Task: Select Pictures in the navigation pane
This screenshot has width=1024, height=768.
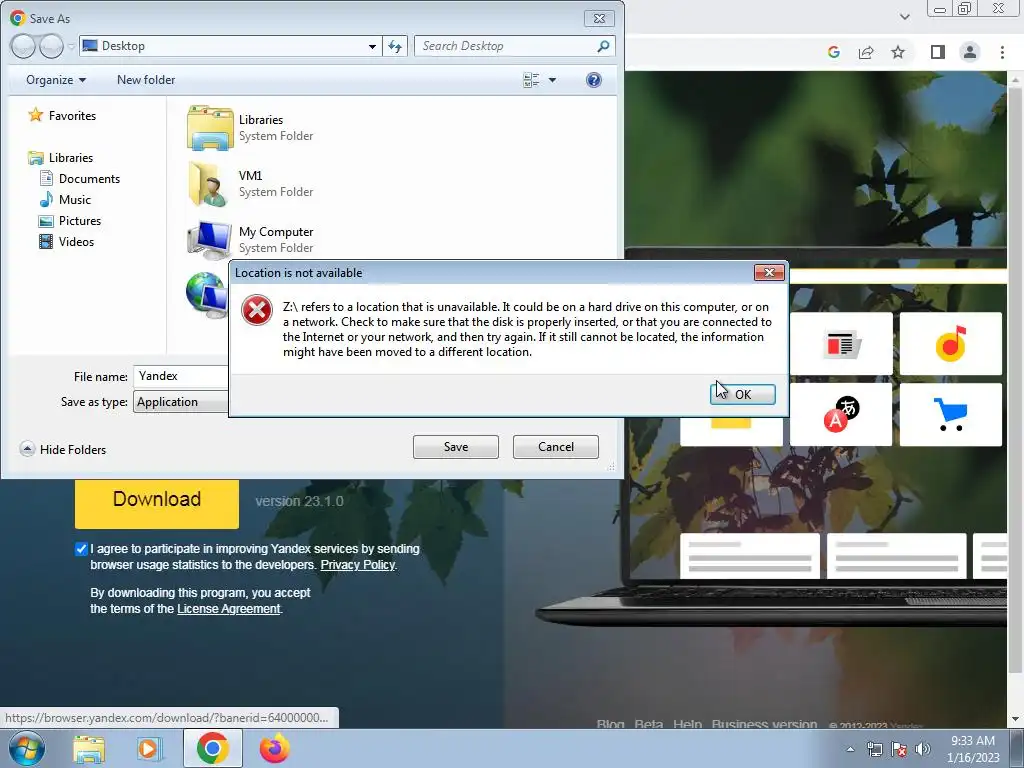Action: coord(70,221)
